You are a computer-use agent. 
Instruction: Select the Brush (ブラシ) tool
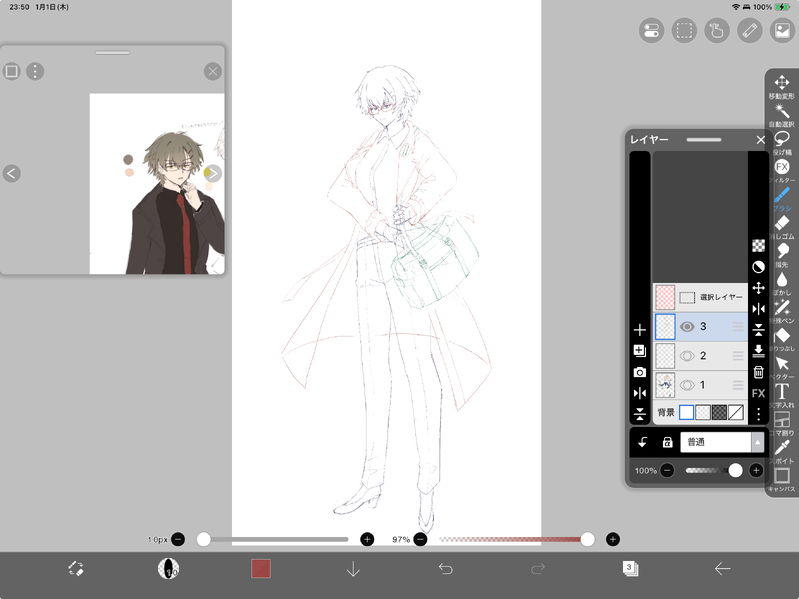(x=782, y=199)
